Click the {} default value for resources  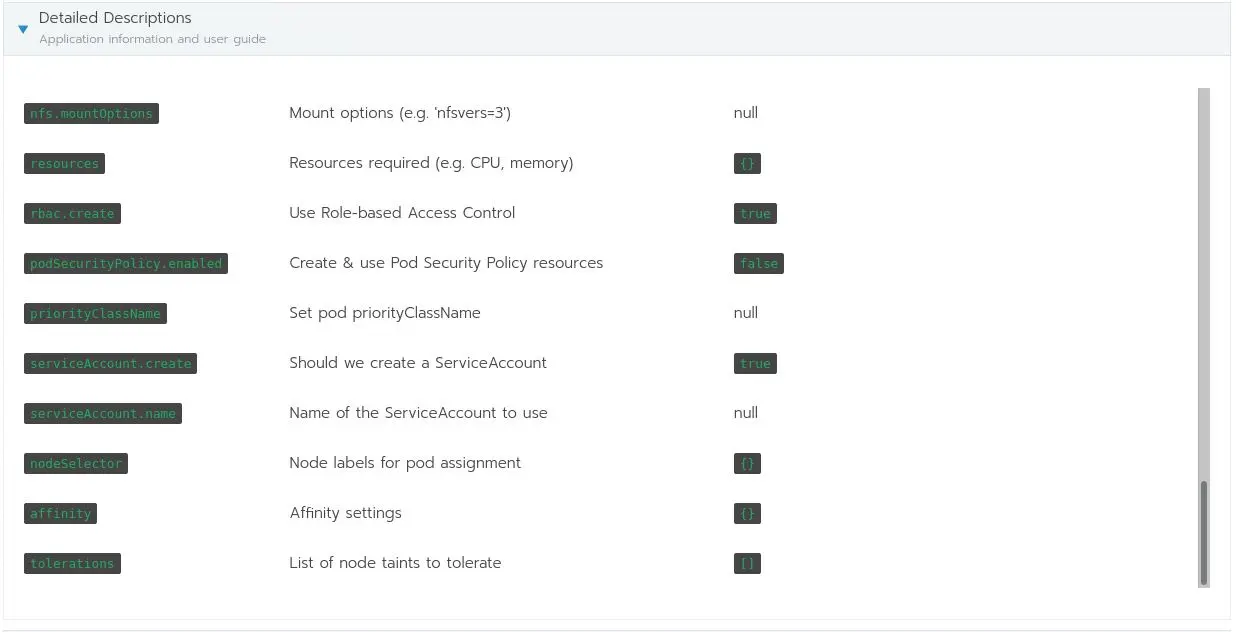coord(747,164)
